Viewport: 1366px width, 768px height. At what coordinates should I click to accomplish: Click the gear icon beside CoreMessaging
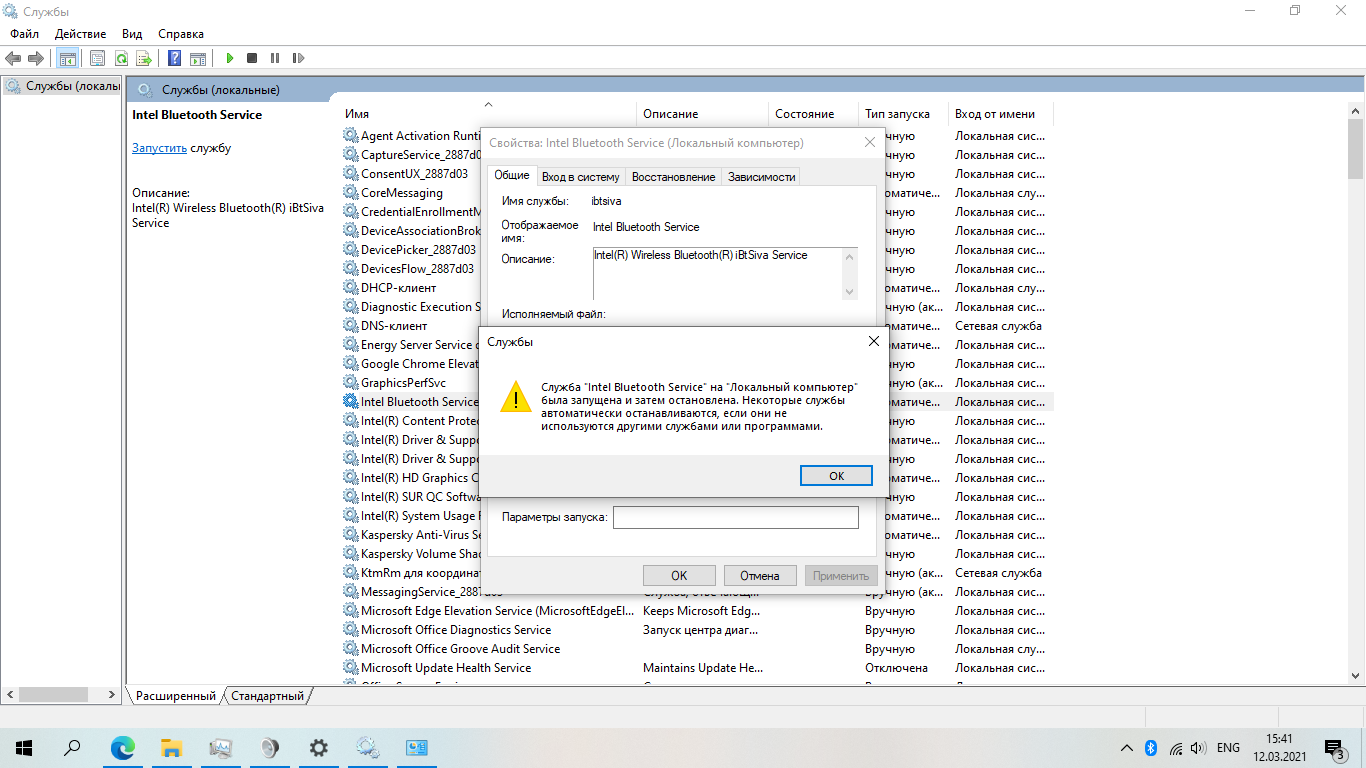coord(350,193)
